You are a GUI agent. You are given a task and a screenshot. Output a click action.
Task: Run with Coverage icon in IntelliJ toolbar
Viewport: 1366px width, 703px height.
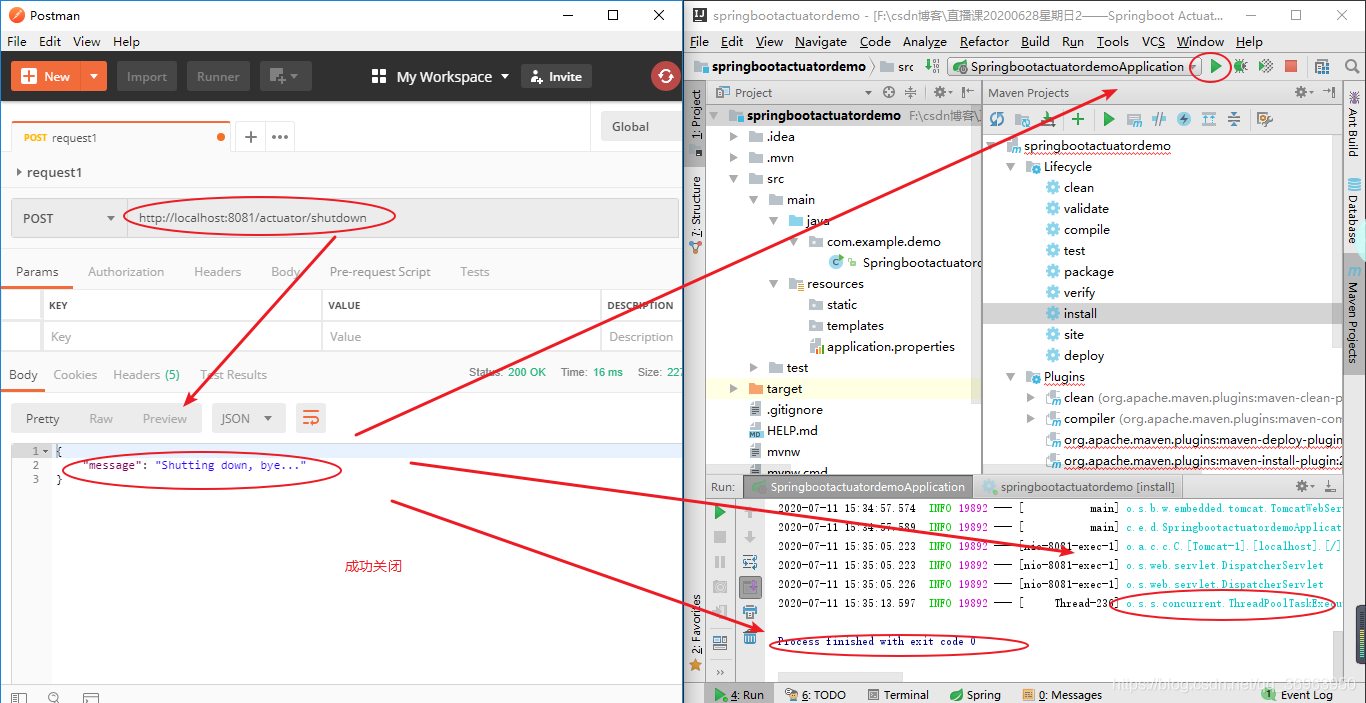coord(1265,66)
